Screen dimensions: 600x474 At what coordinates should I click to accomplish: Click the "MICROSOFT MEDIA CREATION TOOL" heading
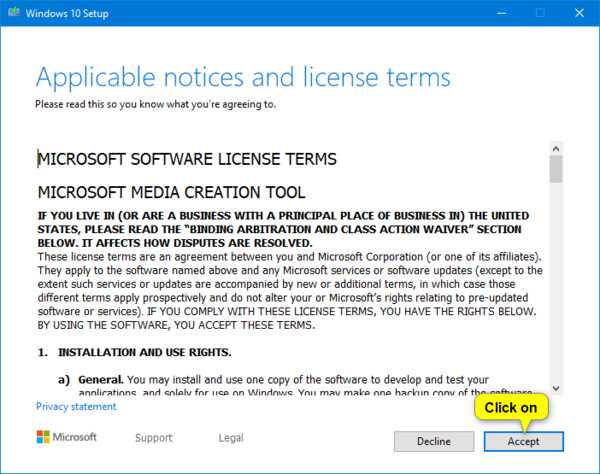[171, 192]
